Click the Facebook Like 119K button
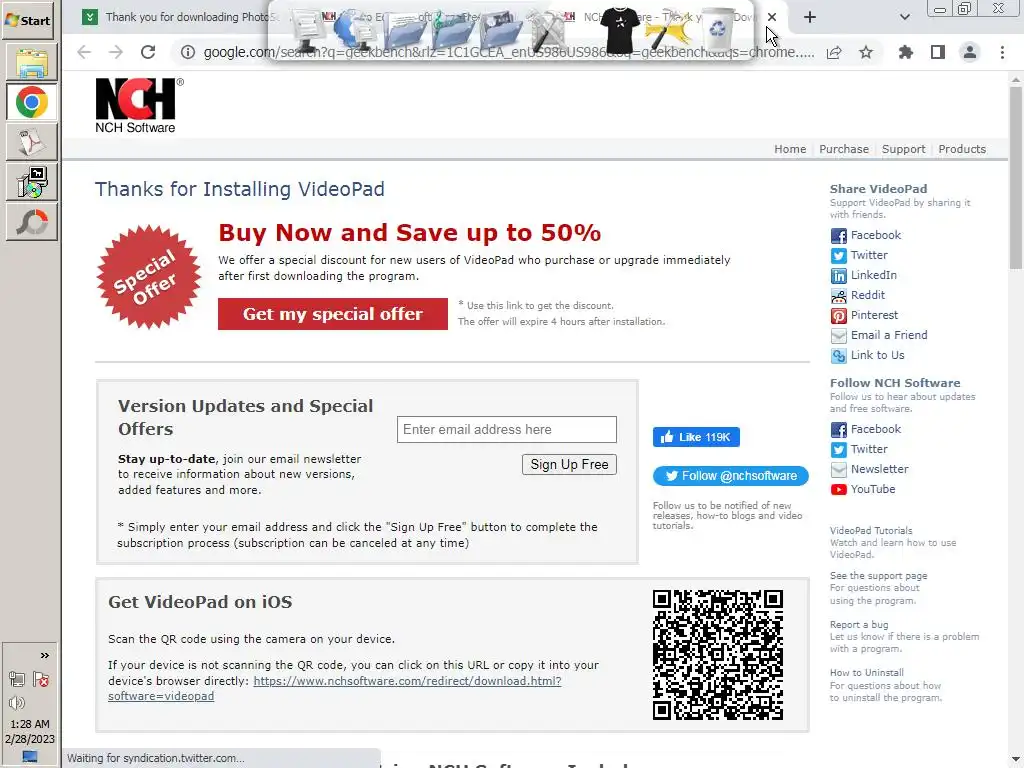This screenshot has height=768, width=1024. pyautogui.click(x=696, y=437)
